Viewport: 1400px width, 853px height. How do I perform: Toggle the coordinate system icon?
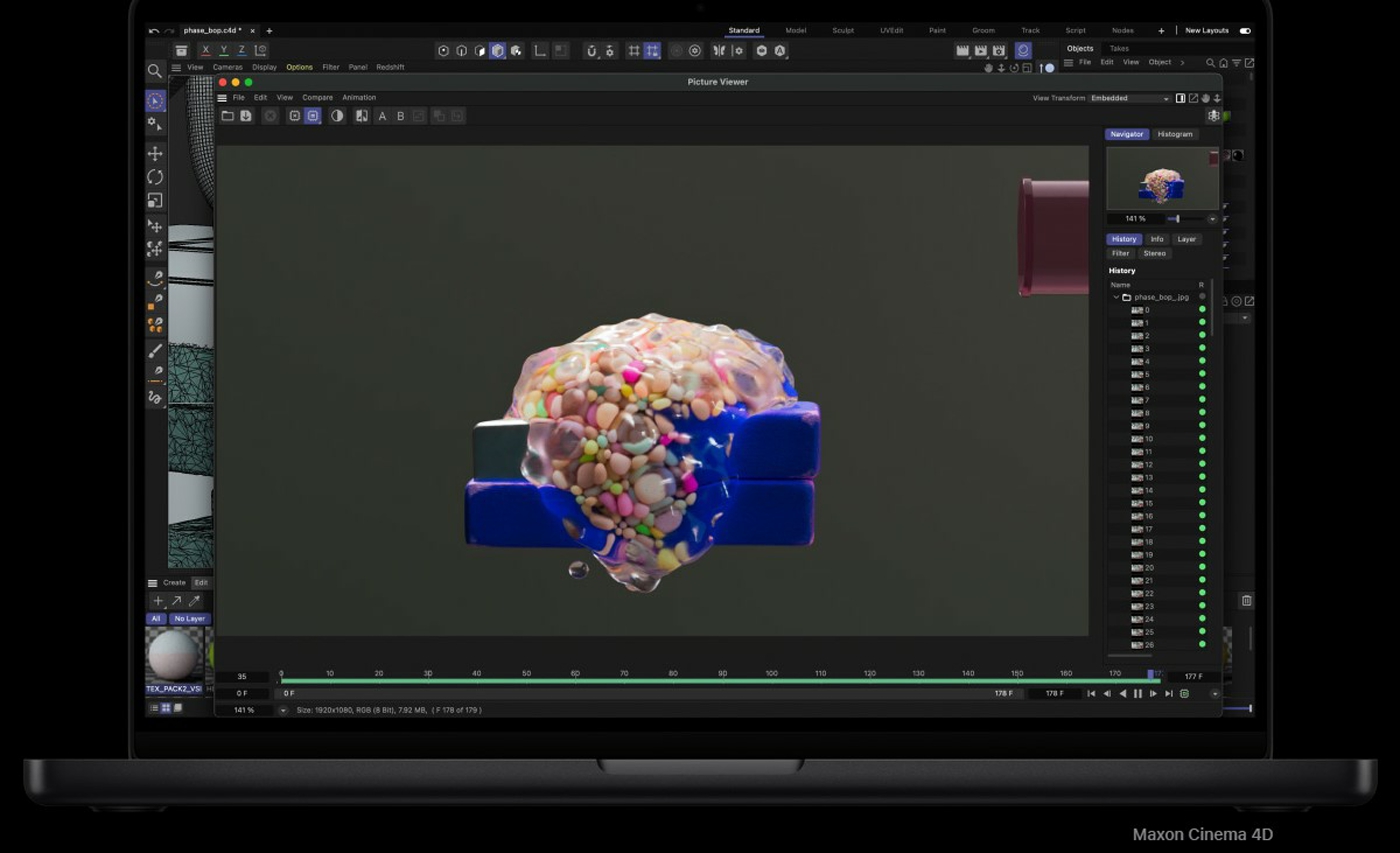[x=260, y=50]
